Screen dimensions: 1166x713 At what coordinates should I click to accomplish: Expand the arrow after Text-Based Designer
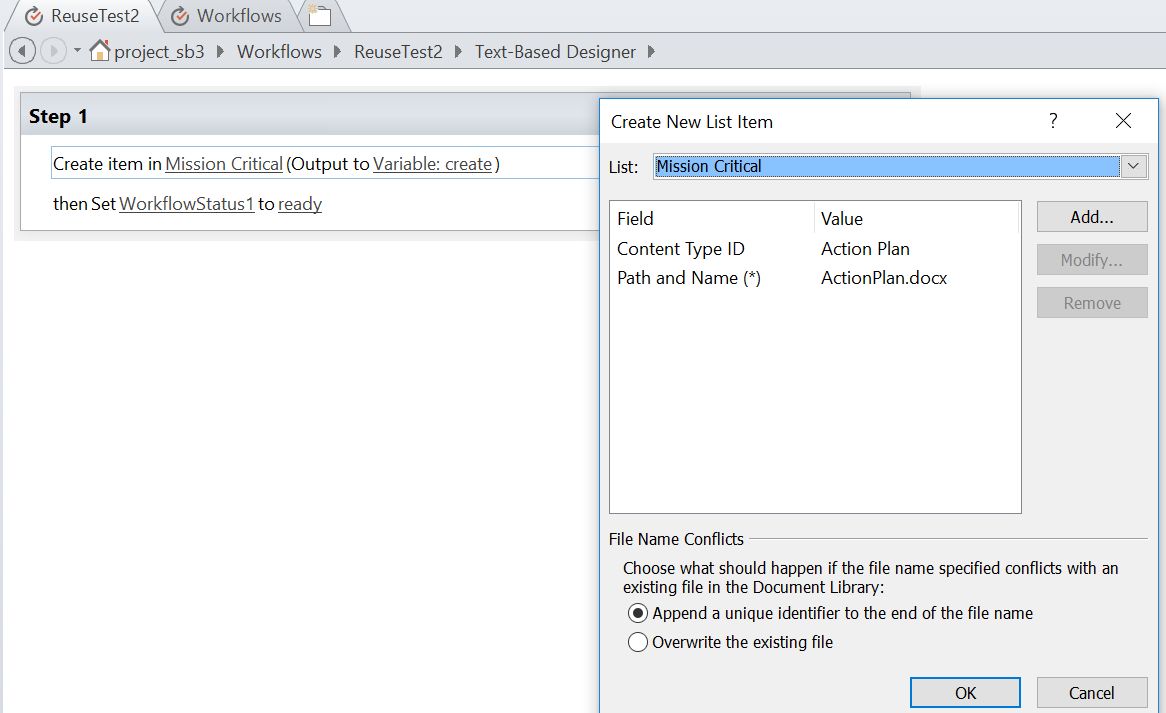[x=651, y=51]
